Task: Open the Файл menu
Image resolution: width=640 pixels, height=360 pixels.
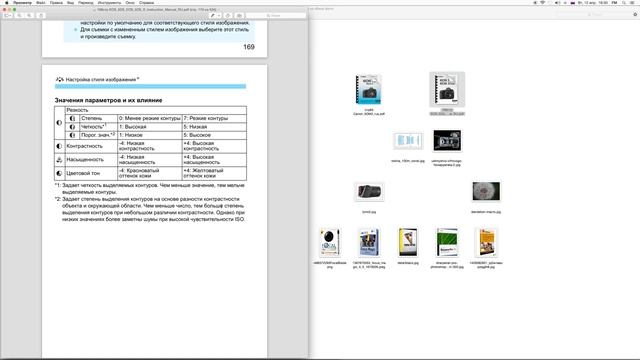Action: [x=40, y=2]
